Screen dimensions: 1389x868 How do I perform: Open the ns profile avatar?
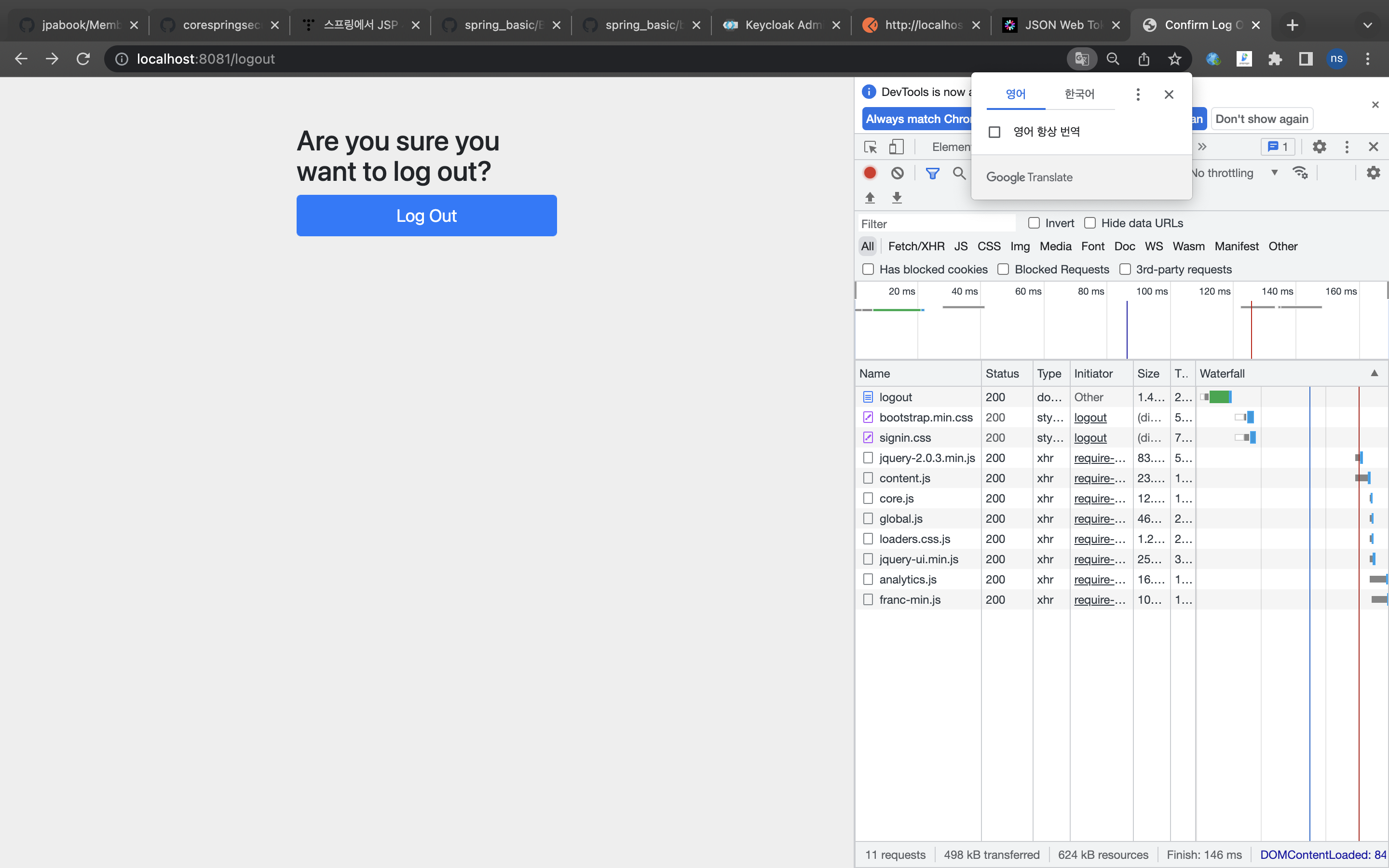click(x=1337, y=58)
